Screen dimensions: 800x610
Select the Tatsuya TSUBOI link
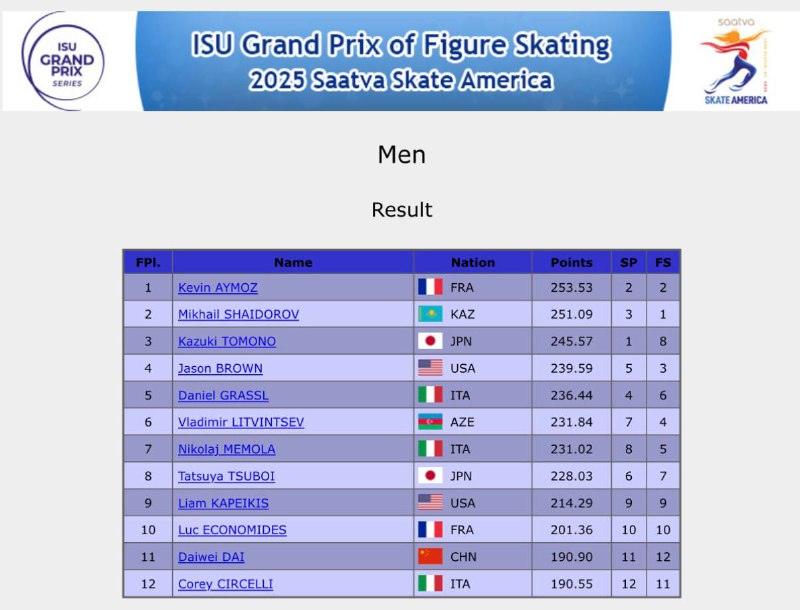click(x=226, y=477)
